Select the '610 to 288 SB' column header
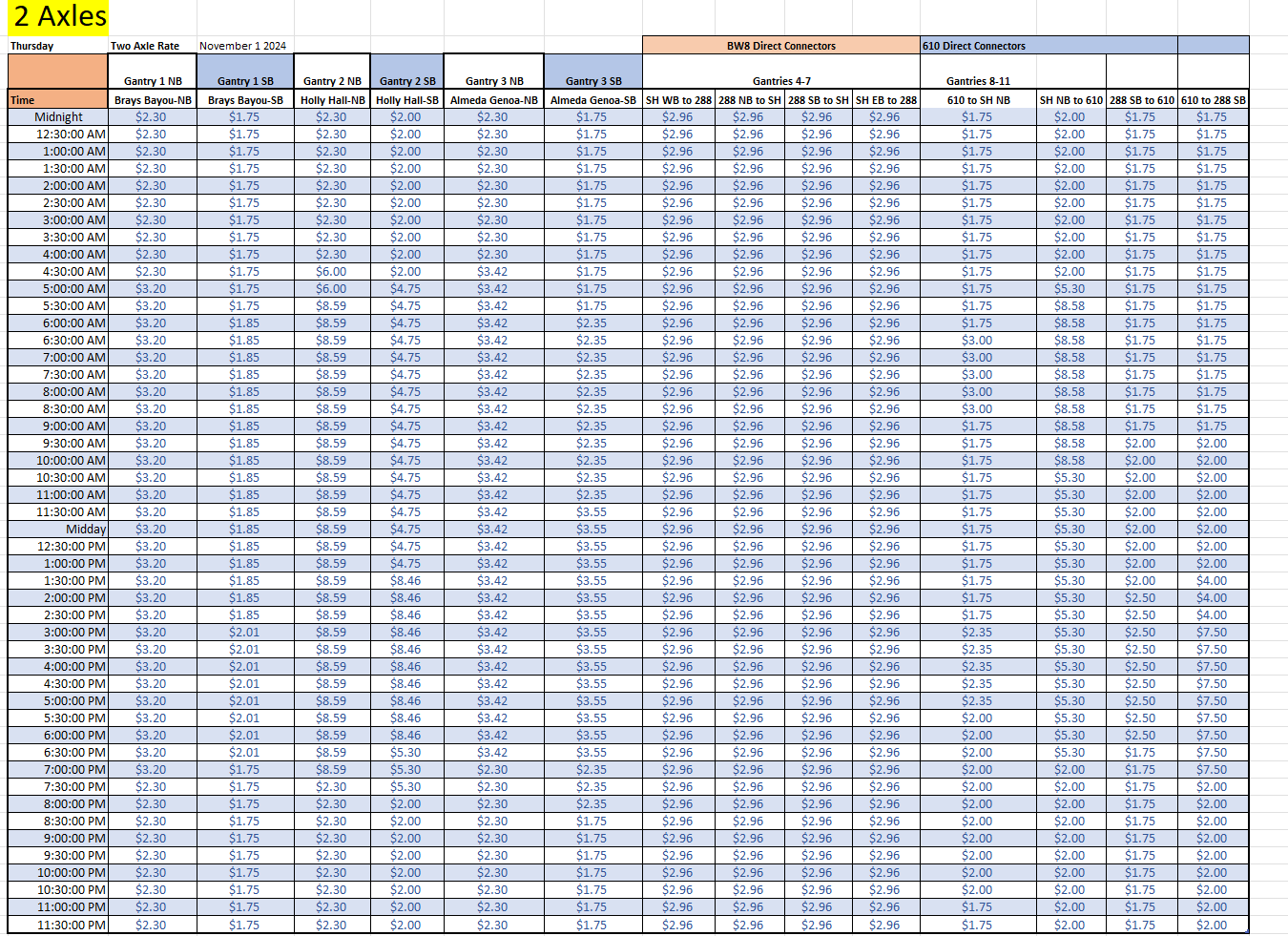The width and height of the screenshot is (1288, 936). 1214,99
